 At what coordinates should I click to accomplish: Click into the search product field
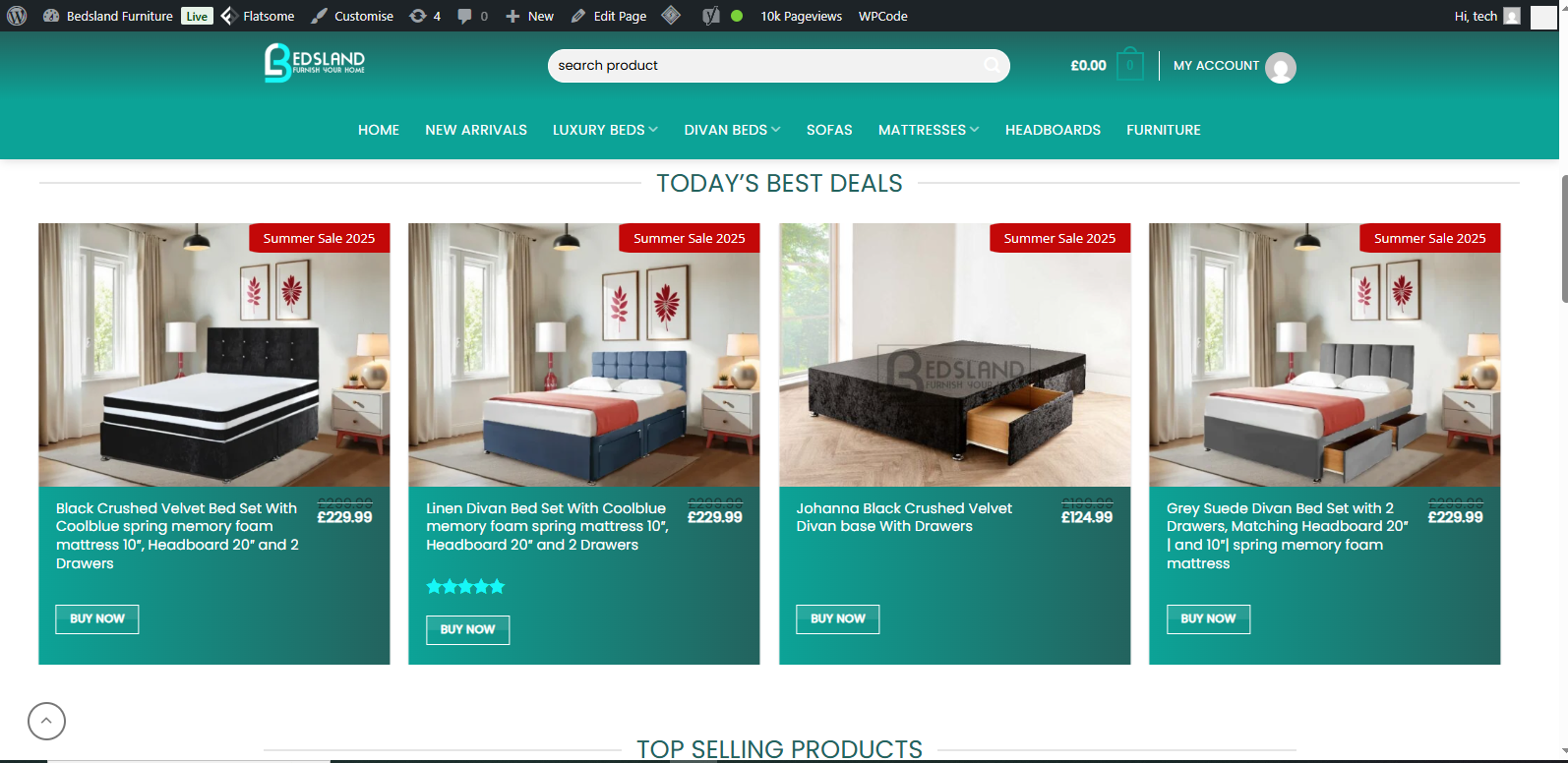pos(767,65)
